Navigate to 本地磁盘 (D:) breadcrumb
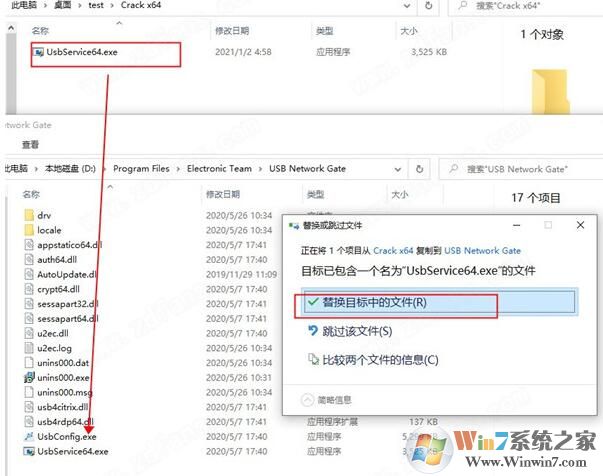This screenshot has height=476, width=603. point(70,169)
